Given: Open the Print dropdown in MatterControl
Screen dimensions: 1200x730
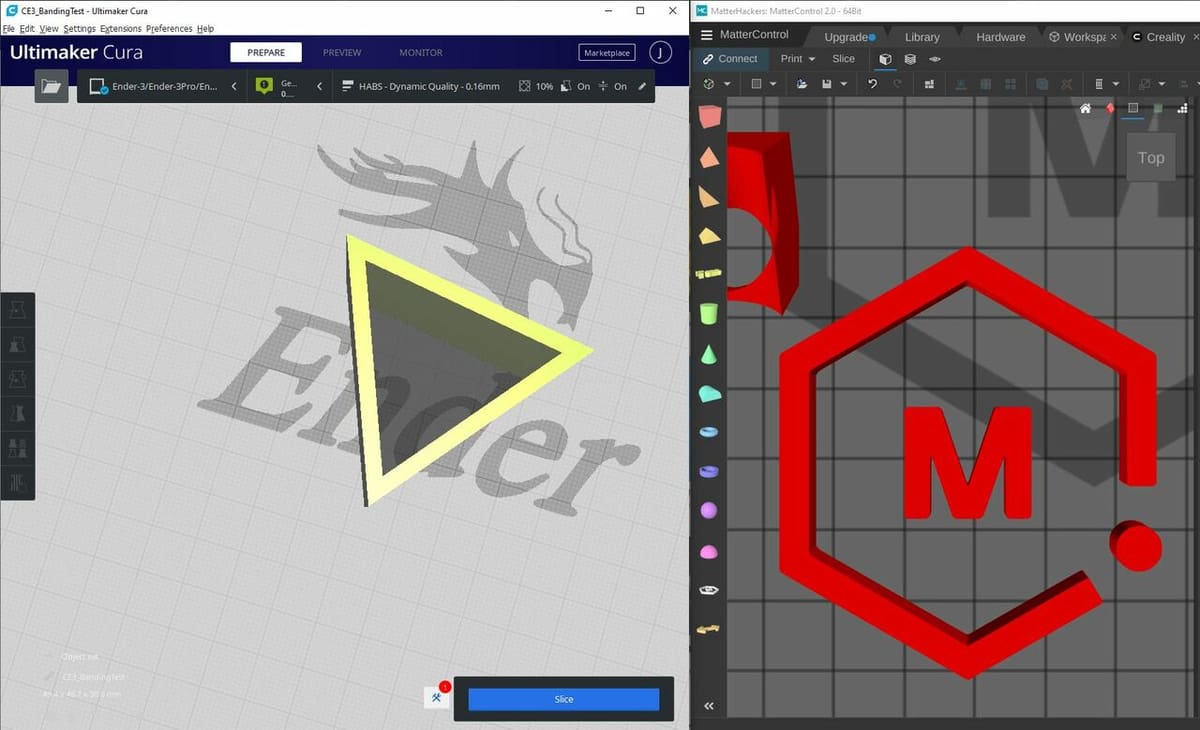Looking at the screenshot, I should [798, 59].
